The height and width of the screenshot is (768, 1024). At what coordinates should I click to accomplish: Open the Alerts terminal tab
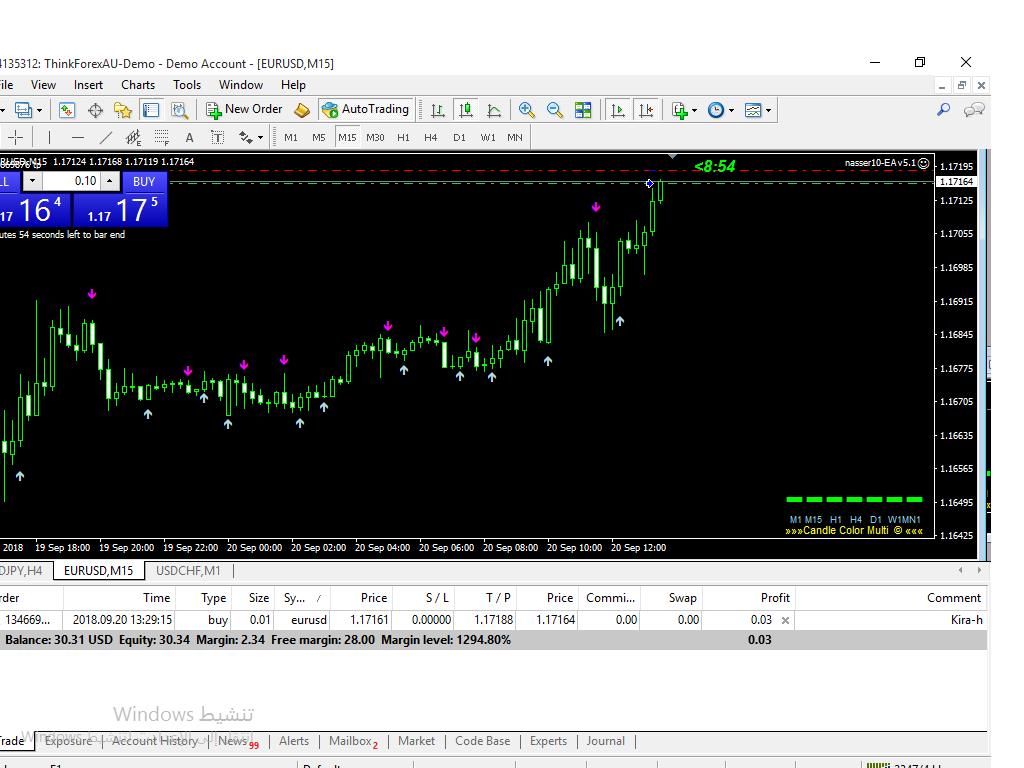294,741
